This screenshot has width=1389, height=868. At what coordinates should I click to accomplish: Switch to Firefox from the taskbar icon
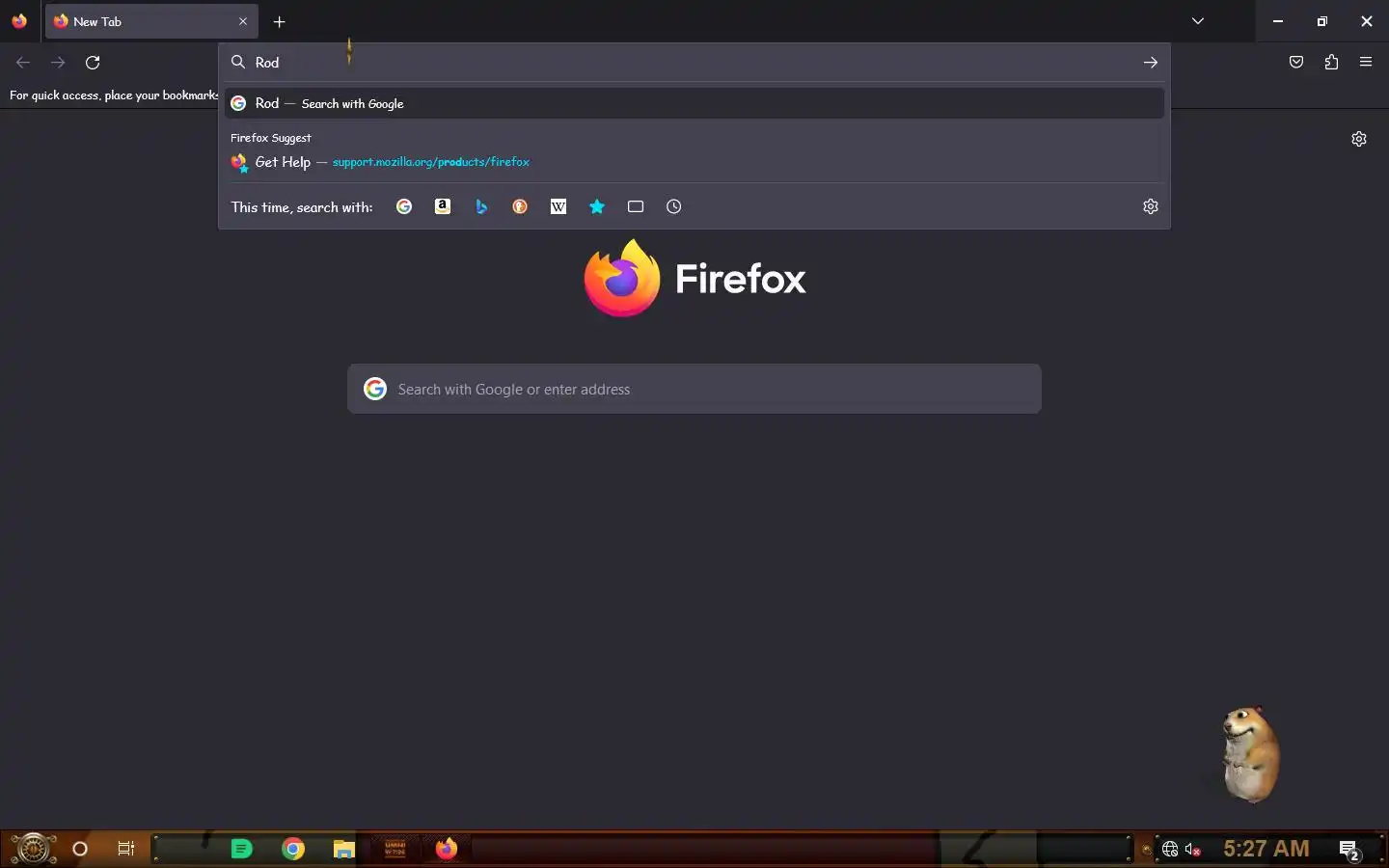(x=446, y=849)
